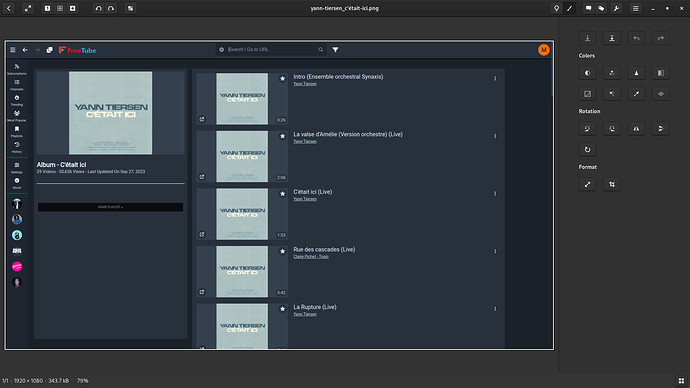The width and height of the screenshot is (690, 388).
Task: Click the La Rupture (Live) track title
Action: pos(315,307)
